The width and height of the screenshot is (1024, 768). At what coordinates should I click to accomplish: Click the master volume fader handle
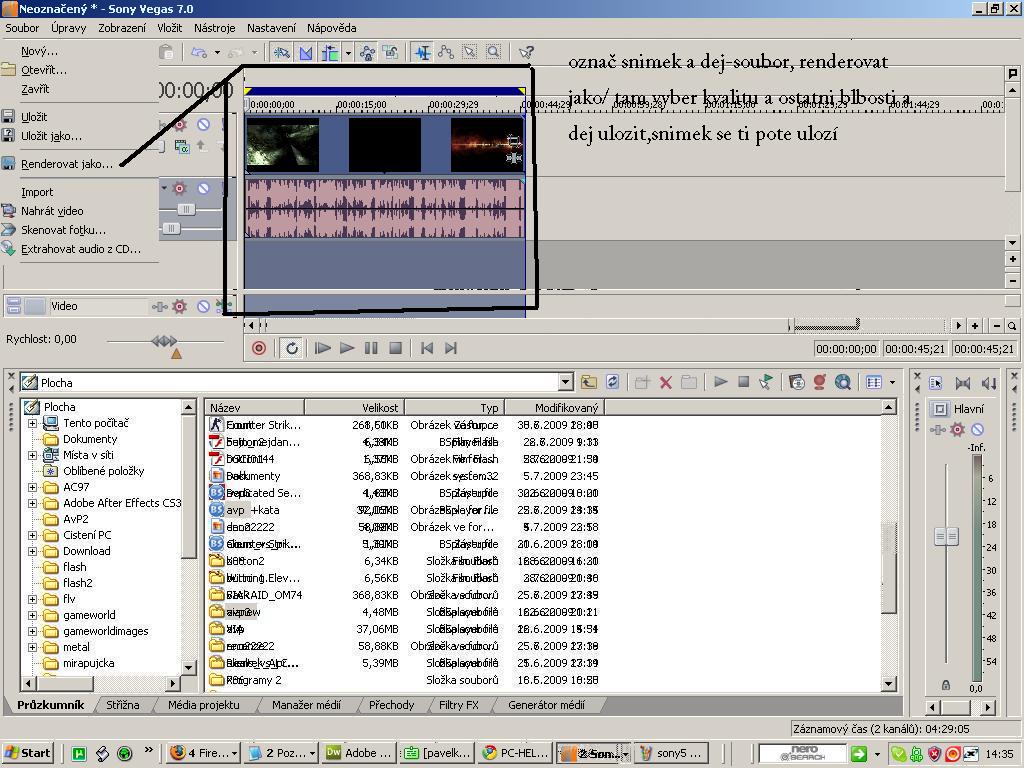click(946, 536)
